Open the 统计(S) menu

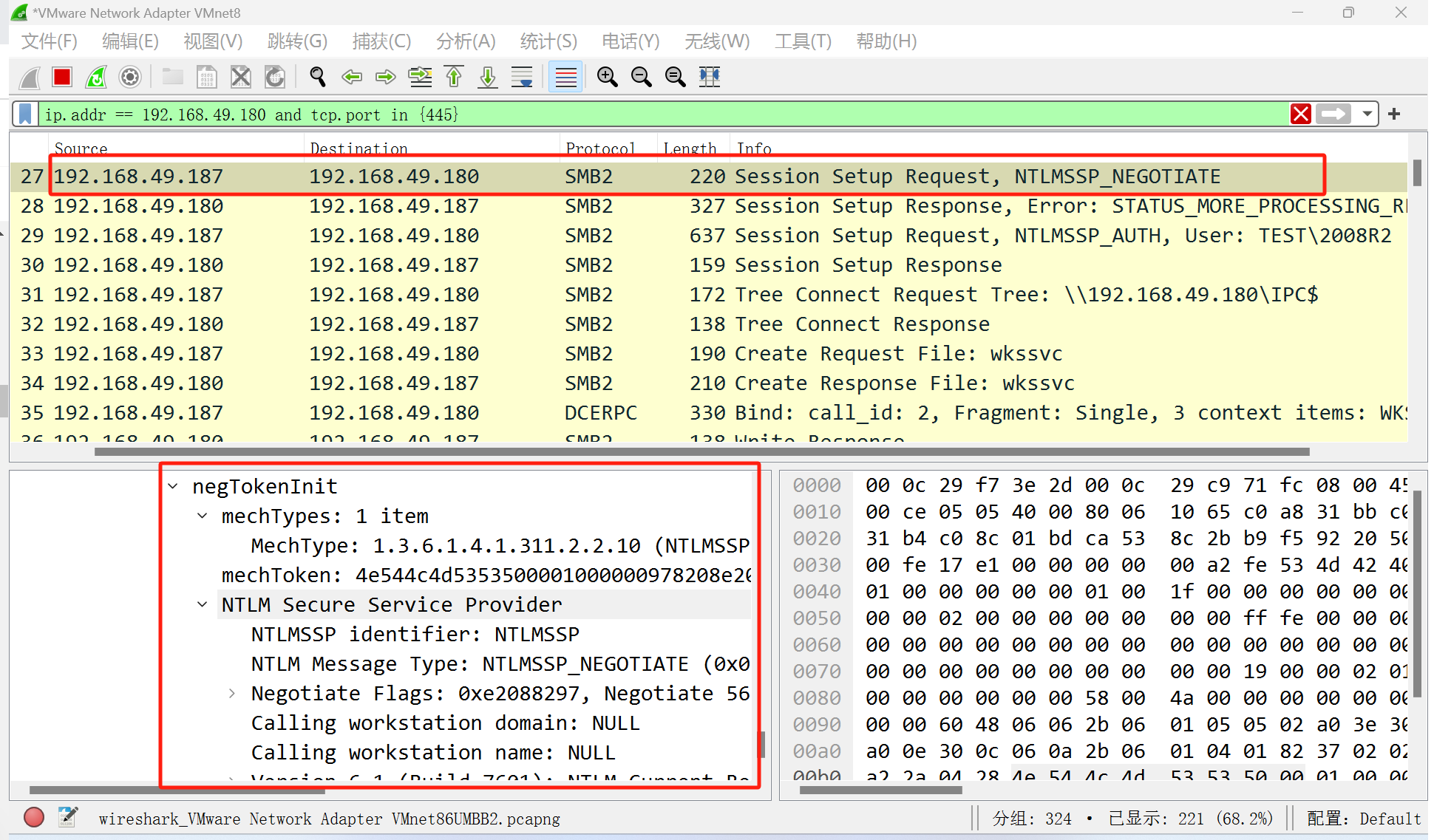[548, 41]
